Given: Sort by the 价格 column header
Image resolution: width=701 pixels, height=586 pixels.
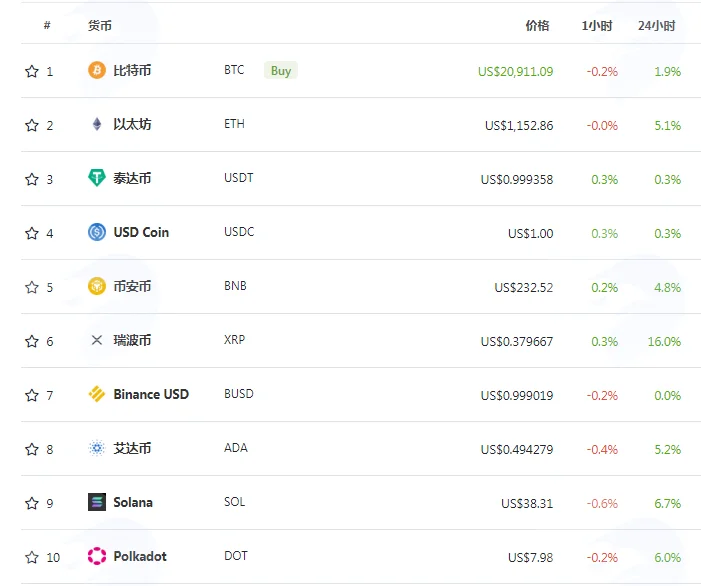Looking at the screenshot, I should point(537,25).
